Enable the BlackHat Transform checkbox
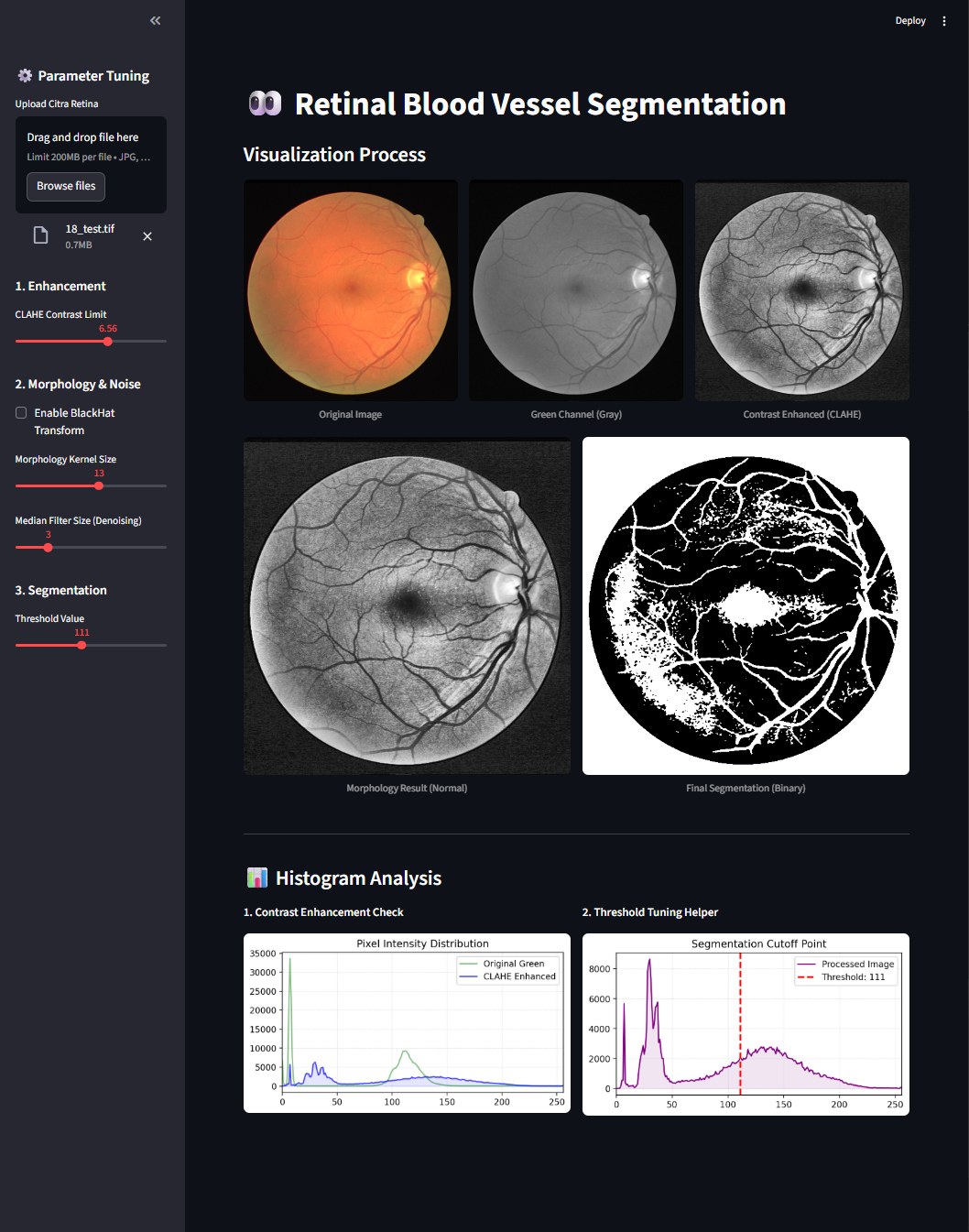Screen dimensions: 969x1232 [21, 412]
